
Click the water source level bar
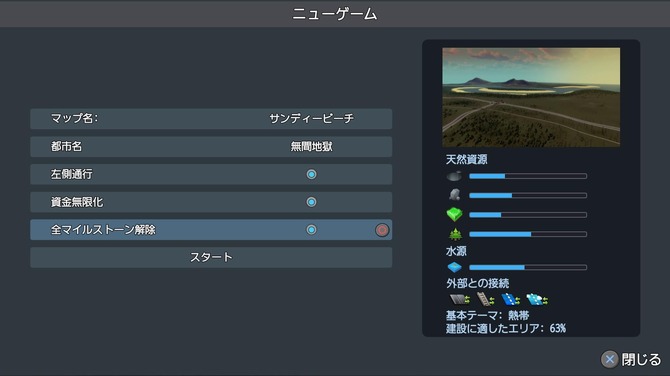[x=528, y=267]
